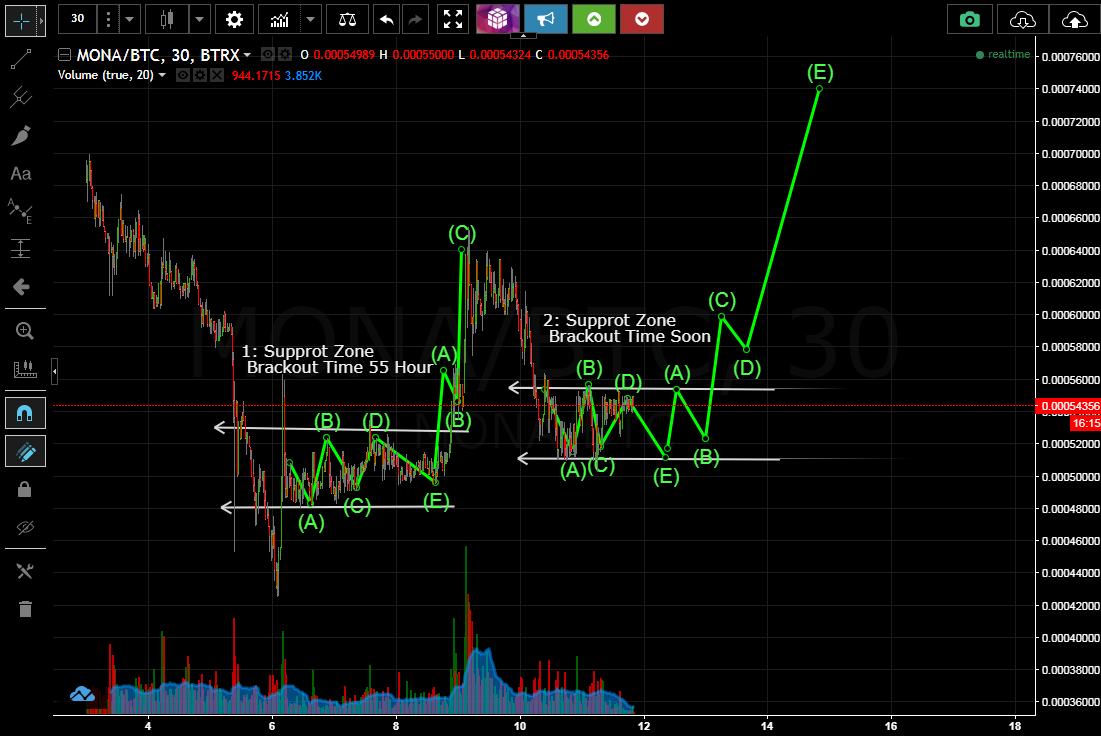Click the topmost (E) wave label
This screenshot has width=1101, height=736.
click(x=819, y=72)
